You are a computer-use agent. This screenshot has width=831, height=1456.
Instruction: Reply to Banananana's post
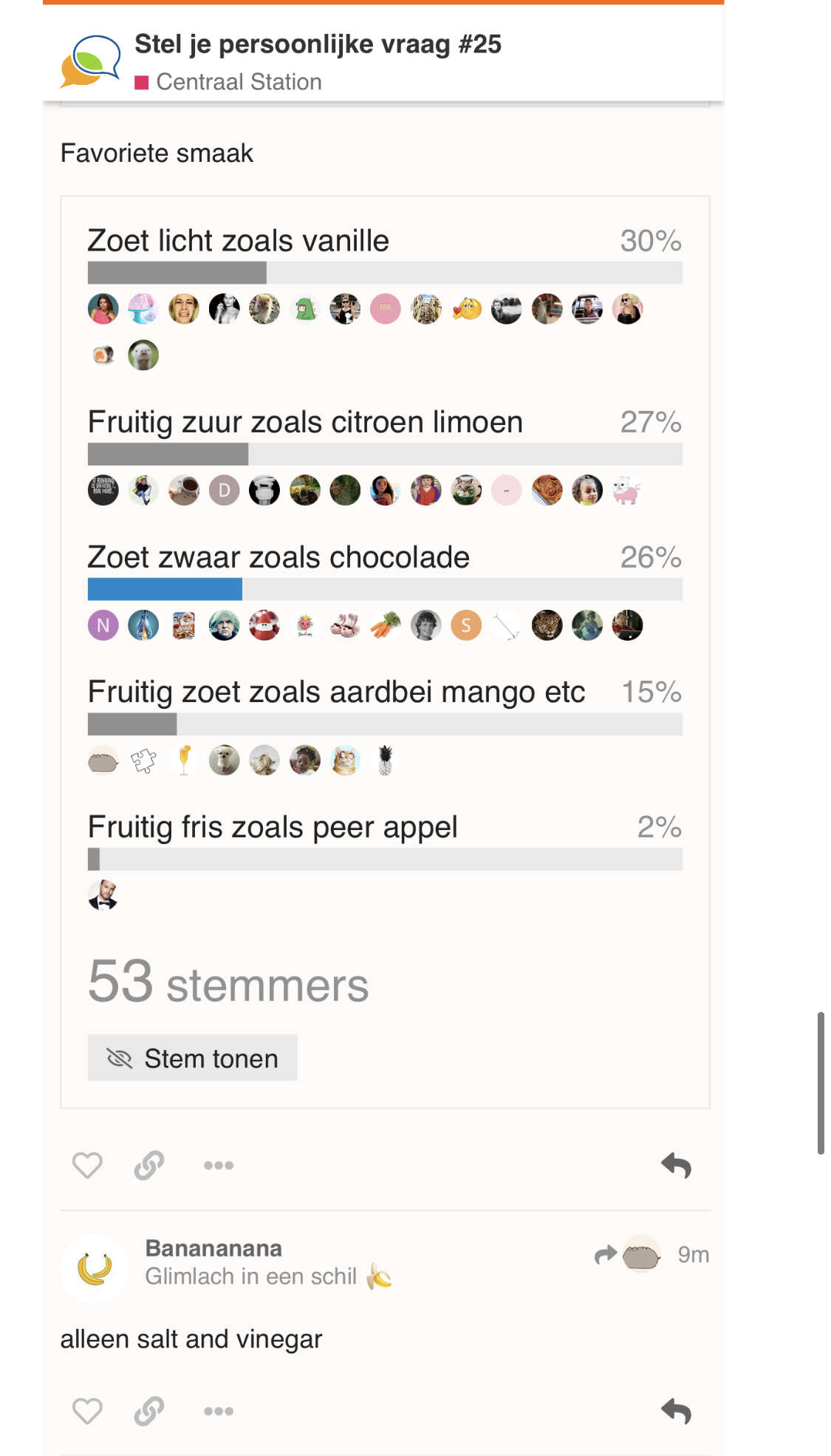(x=677, y=1411)
